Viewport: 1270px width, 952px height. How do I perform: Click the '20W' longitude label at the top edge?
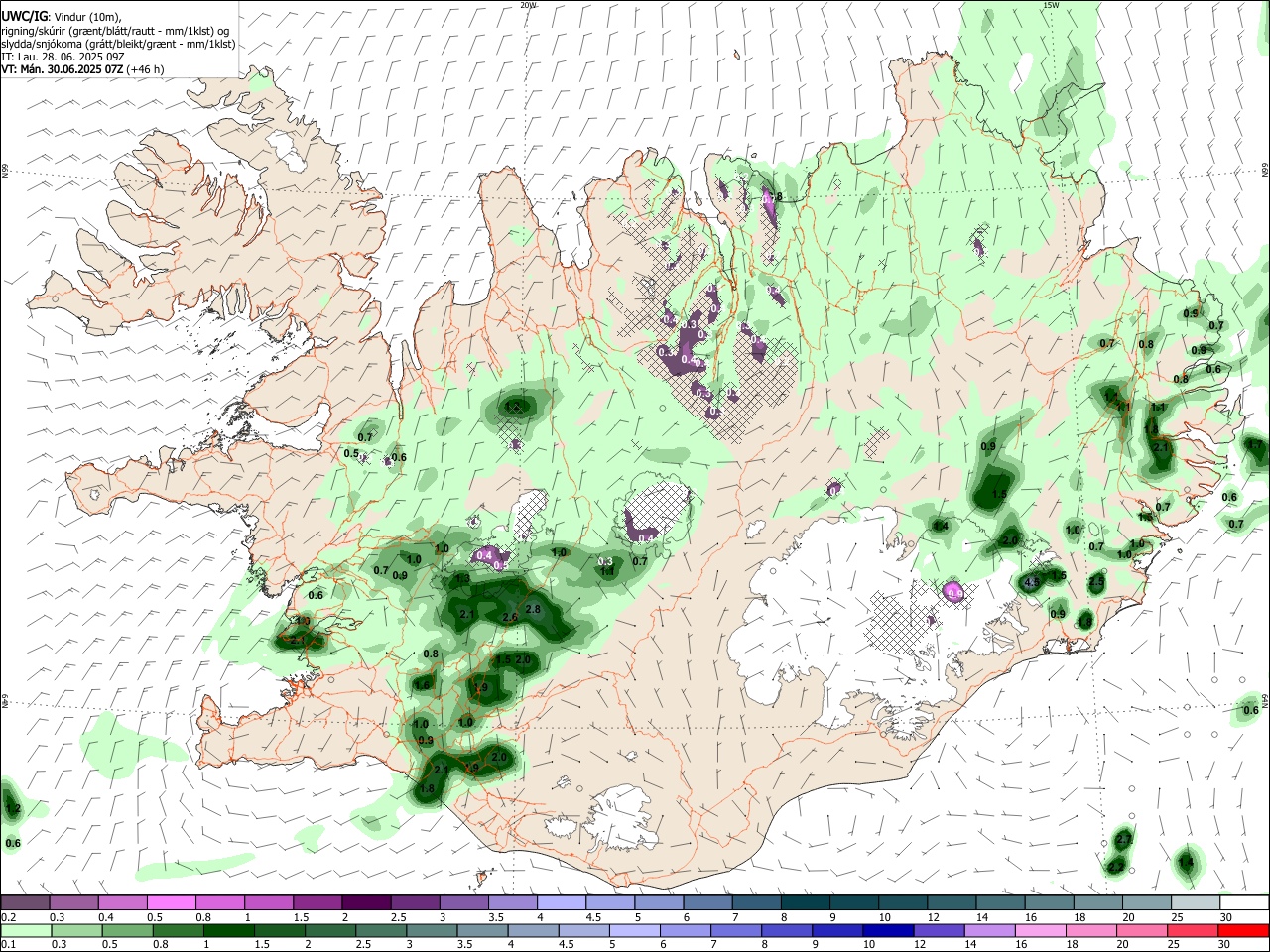pos(529,5)
